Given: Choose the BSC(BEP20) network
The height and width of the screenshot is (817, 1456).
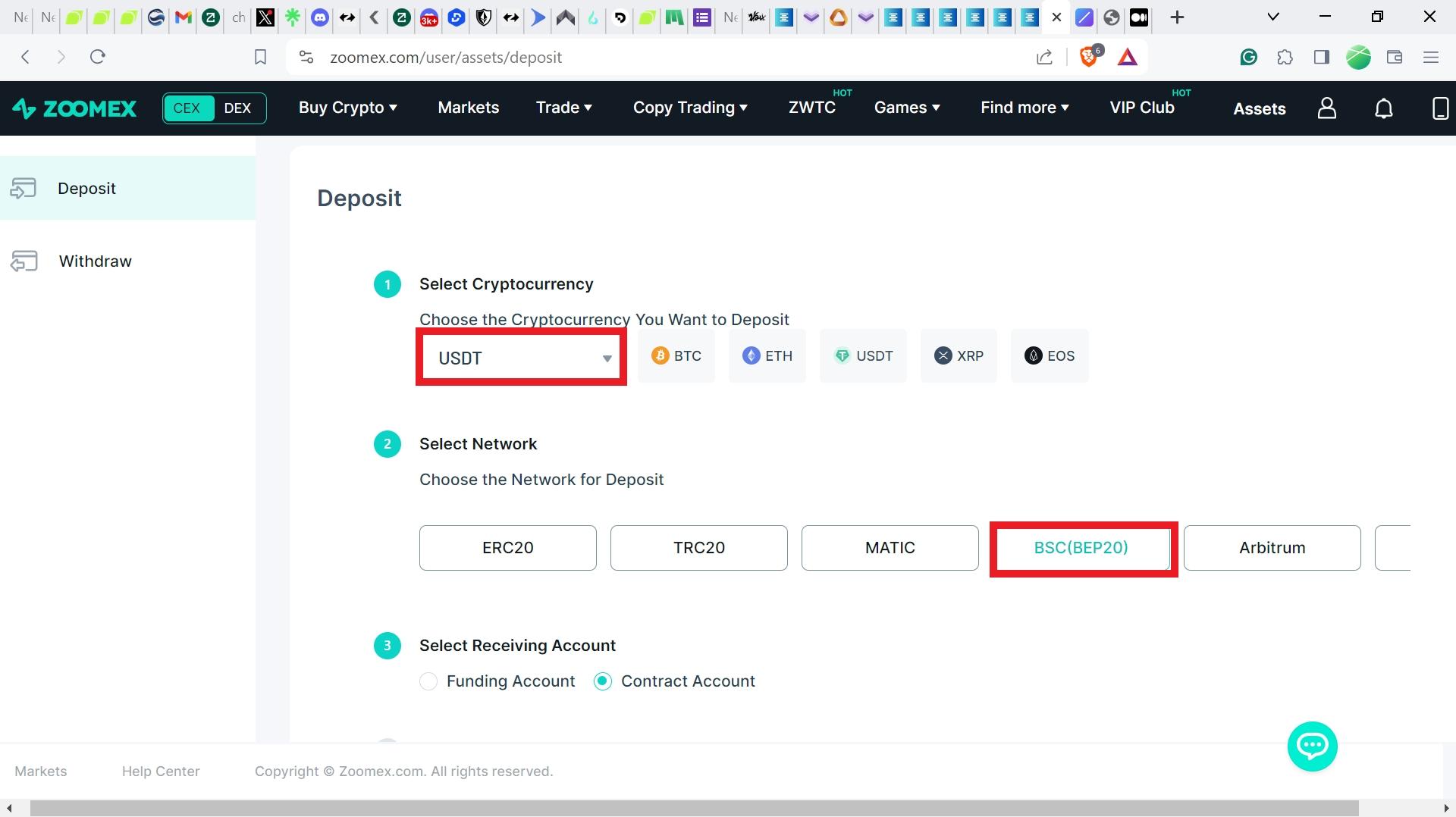Looking at the screenshot, I should [x=1081, y=548].
